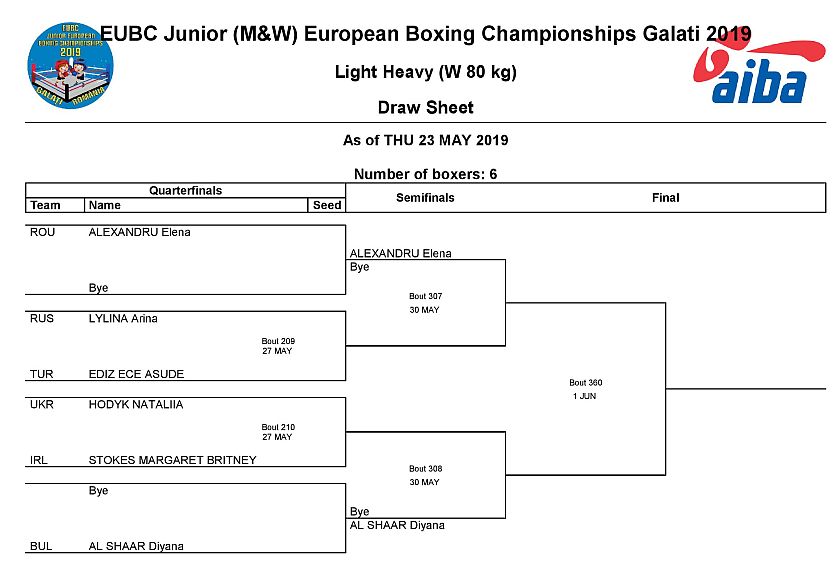The width and height of the screenshot is (840, 584).
Task: Click the Bout 307 semifinal label
Action: 425,296
